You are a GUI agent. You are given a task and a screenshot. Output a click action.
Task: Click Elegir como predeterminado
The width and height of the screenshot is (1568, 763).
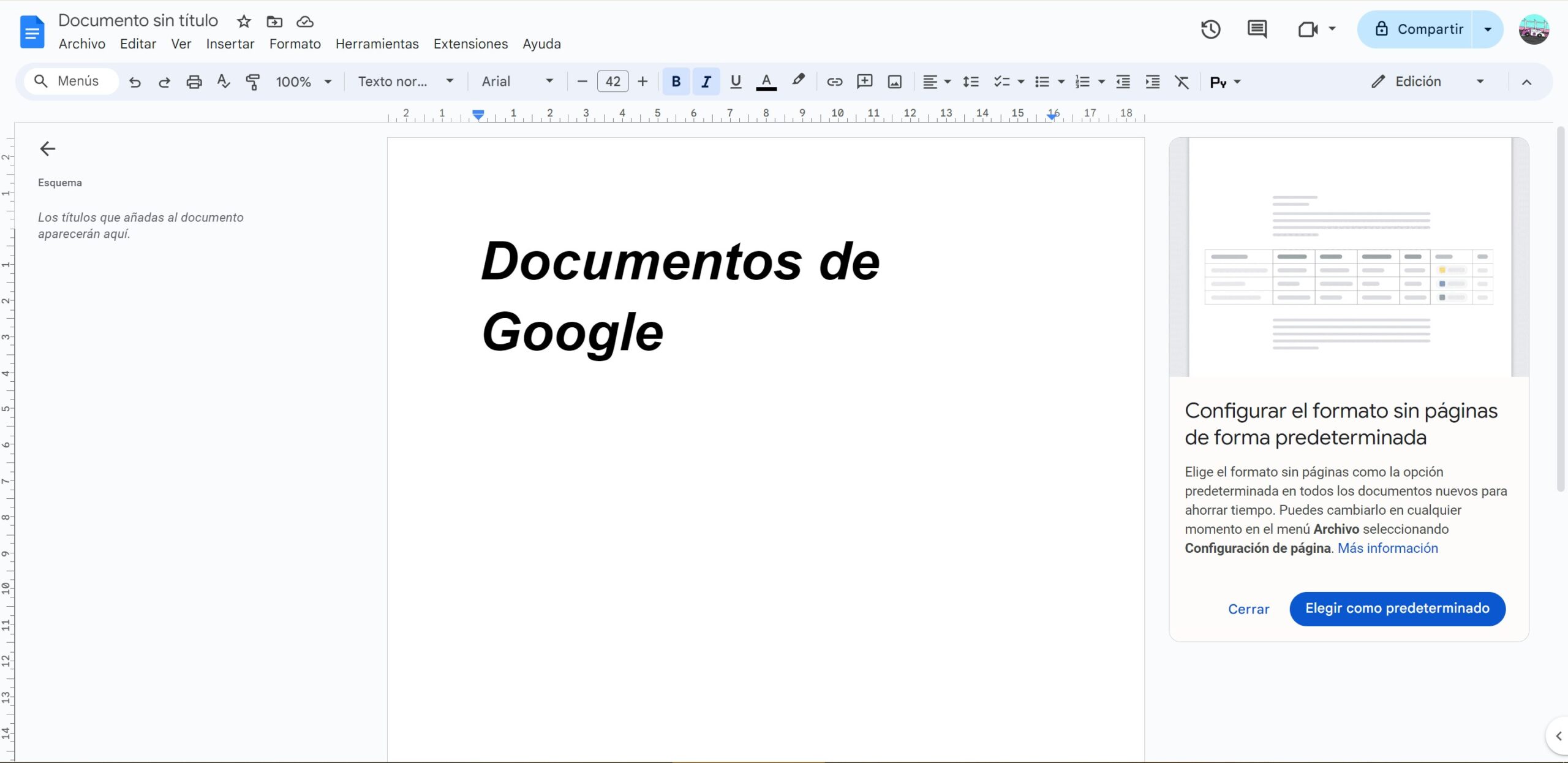tap(1397, 609)
